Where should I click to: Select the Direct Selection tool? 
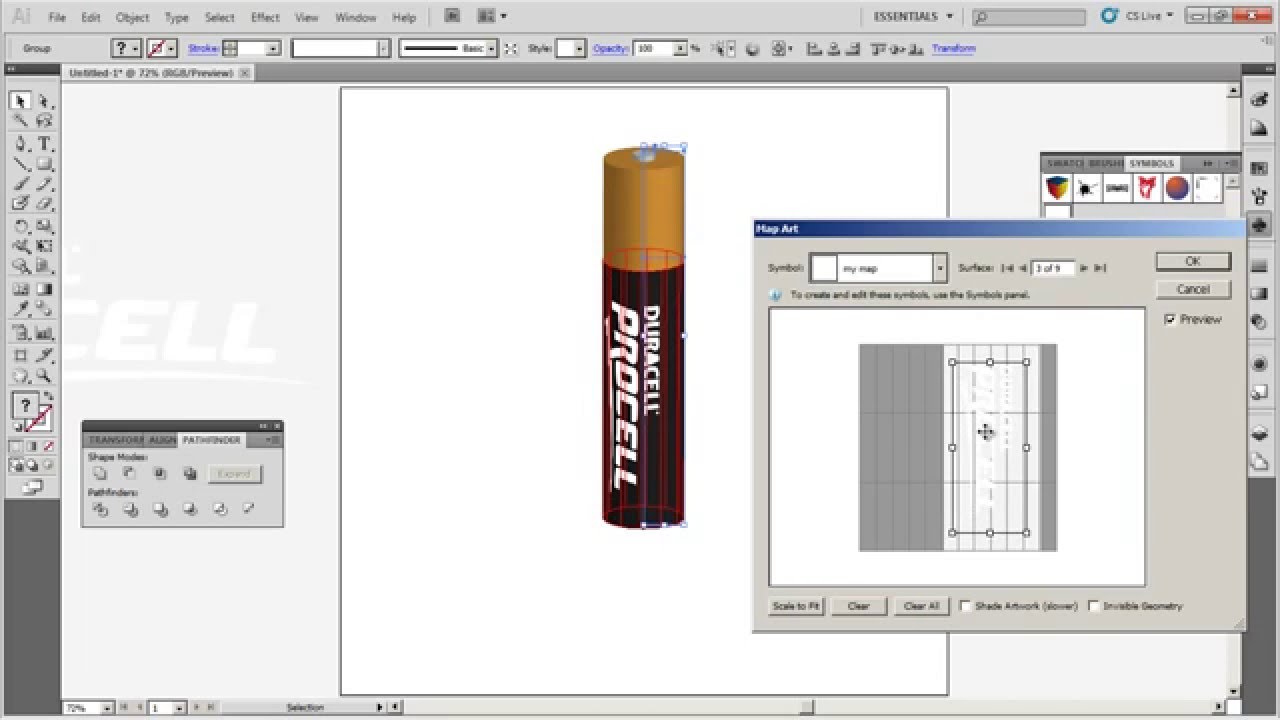click(x=45, y=102)
